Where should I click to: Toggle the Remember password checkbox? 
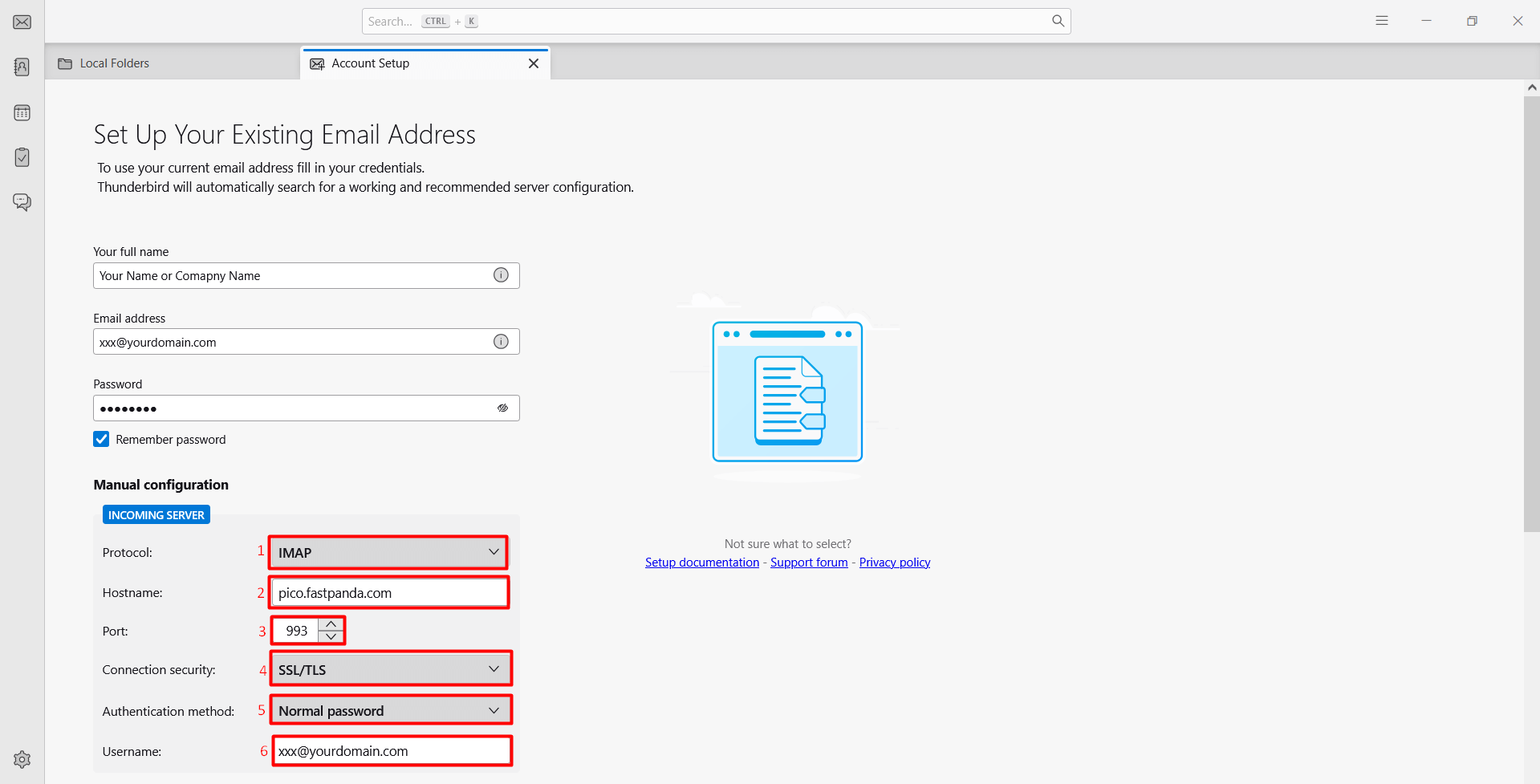101,439
